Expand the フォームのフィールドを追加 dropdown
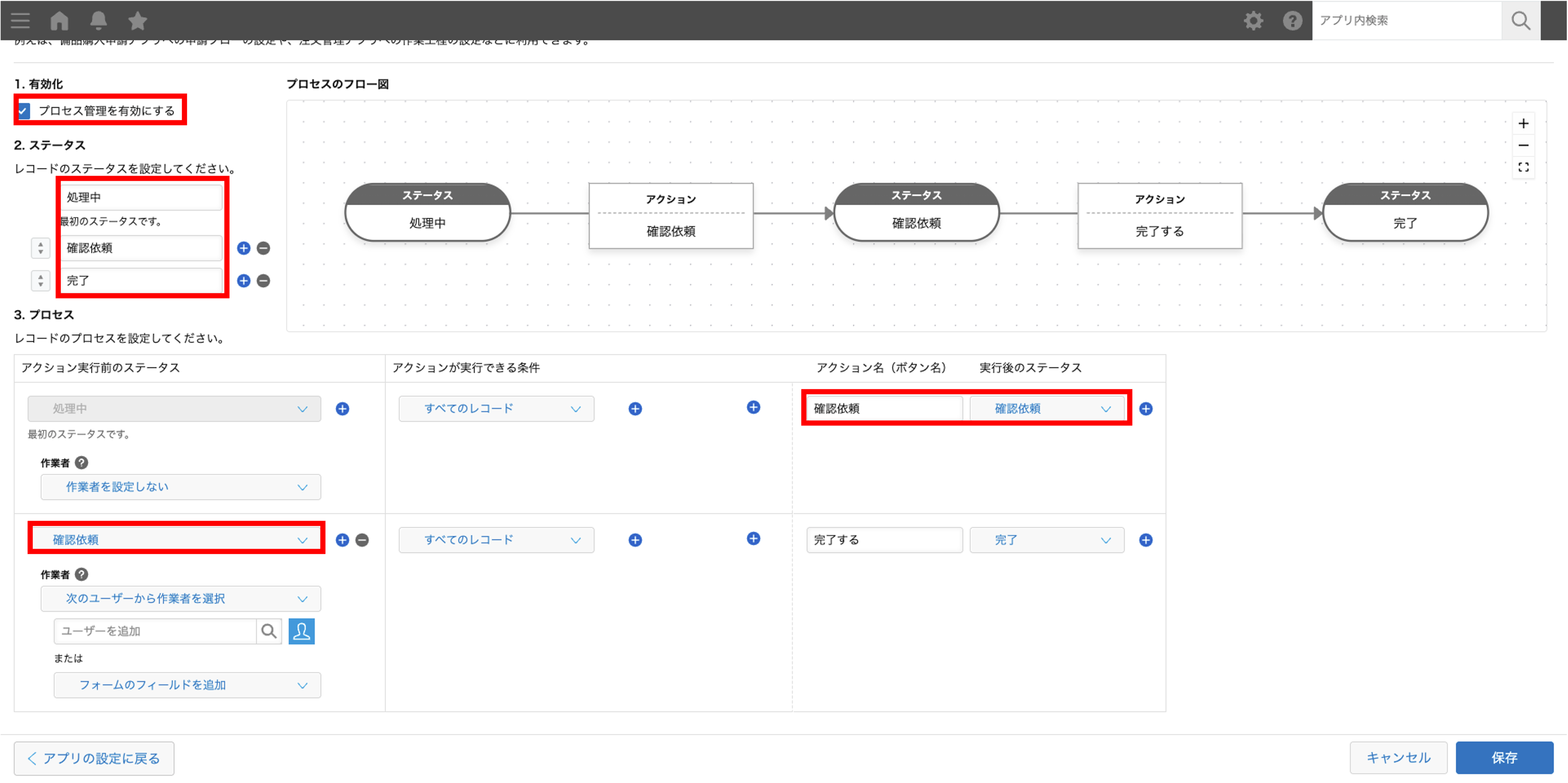Viewport: 1568px width, 783px height. click(186, 685)
